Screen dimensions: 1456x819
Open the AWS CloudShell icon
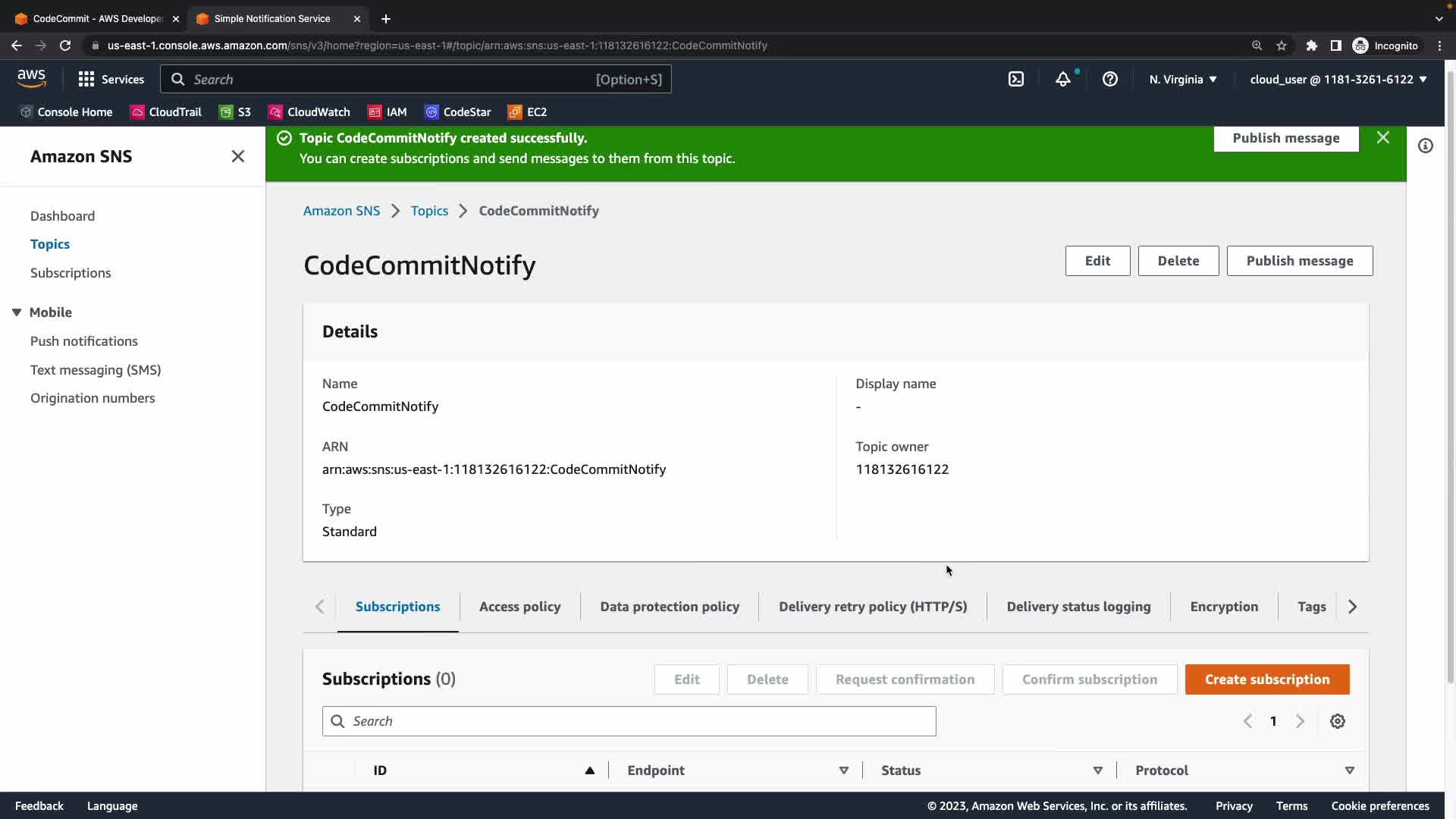pyautogui.click(x=1016, y=79)
